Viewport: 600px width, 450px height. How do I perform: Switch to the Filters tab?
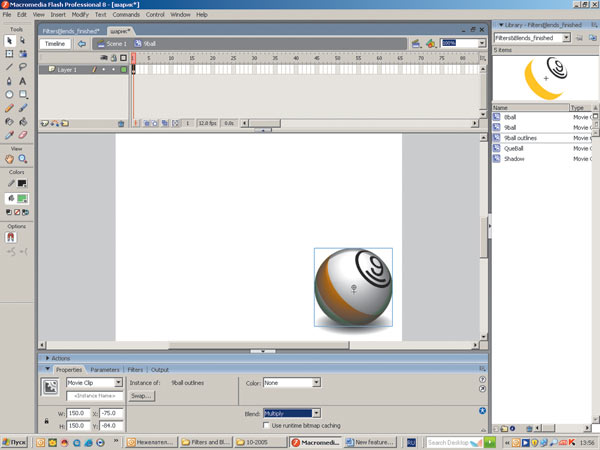pos(134,370)
